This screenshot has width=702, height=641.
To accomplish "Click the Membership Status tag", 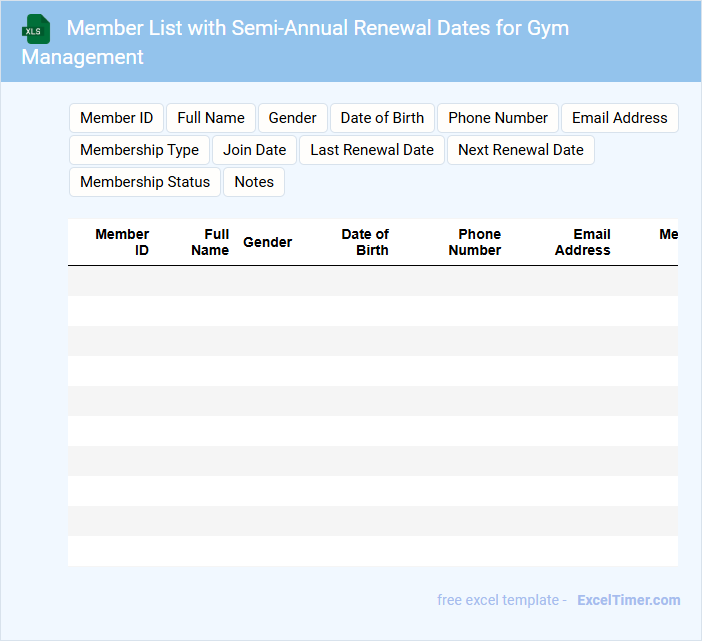I will (x=145, y=182).
